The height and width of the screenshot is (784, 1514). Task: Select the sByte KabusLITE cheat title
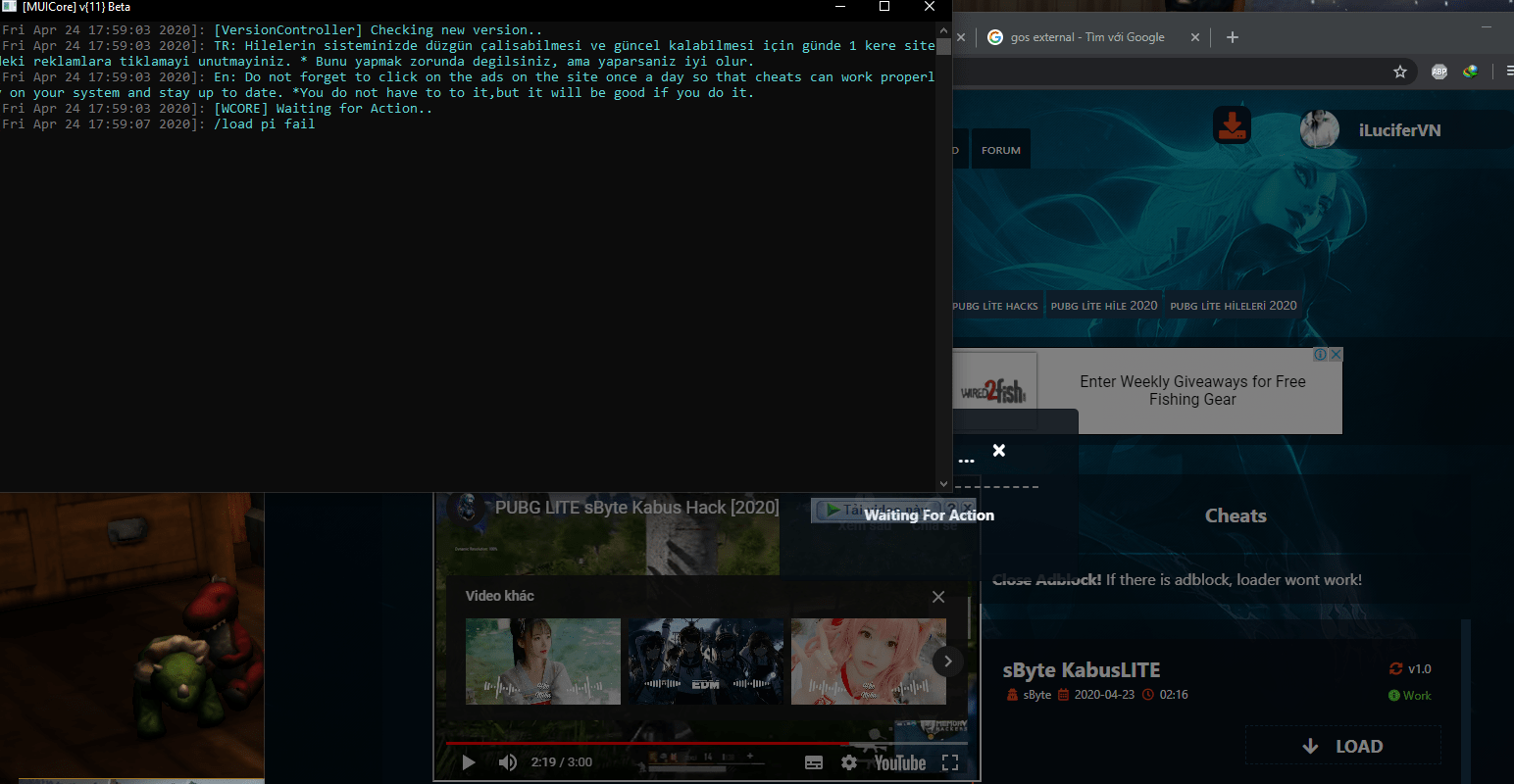[1082, 670]
